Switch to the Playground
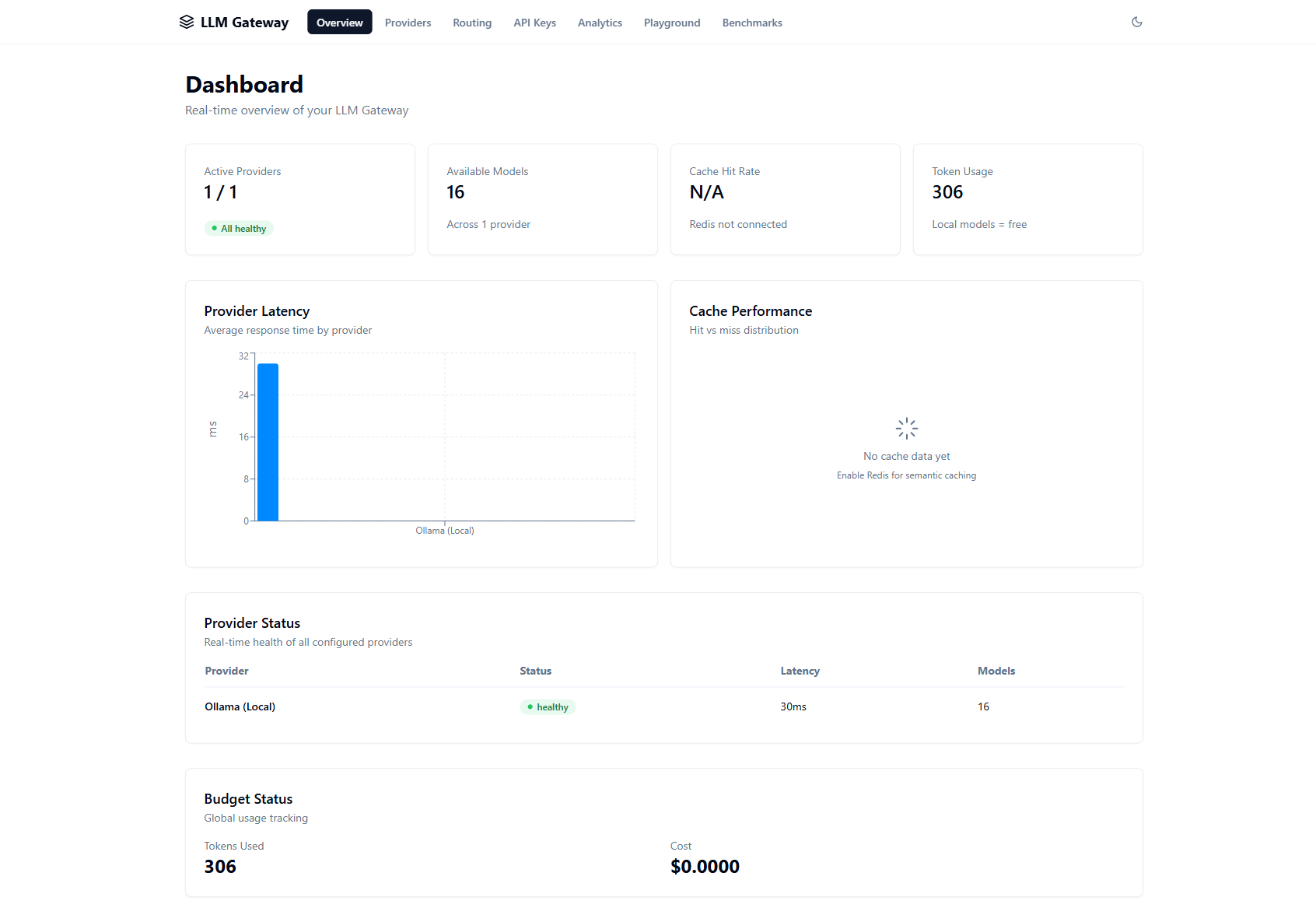 pos(671,23)
